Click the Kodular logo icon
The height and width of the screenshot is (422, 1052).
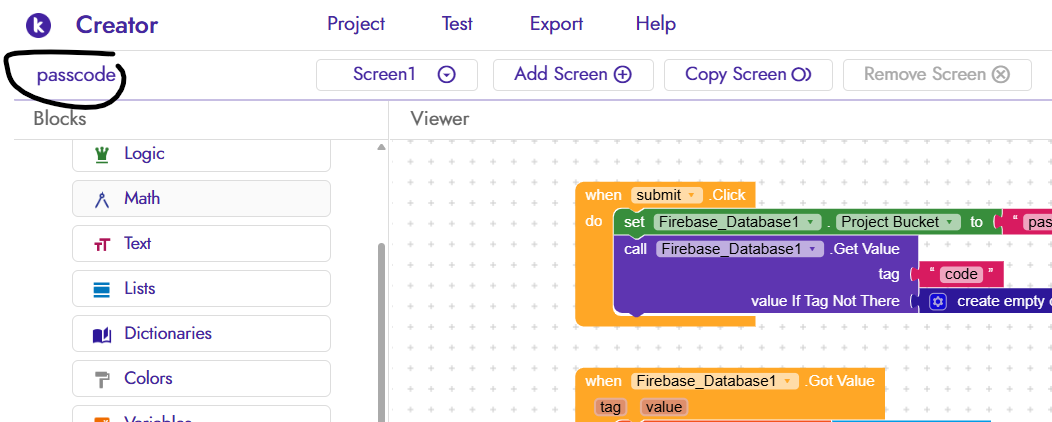pyautogui.click(x=38, y=25)
